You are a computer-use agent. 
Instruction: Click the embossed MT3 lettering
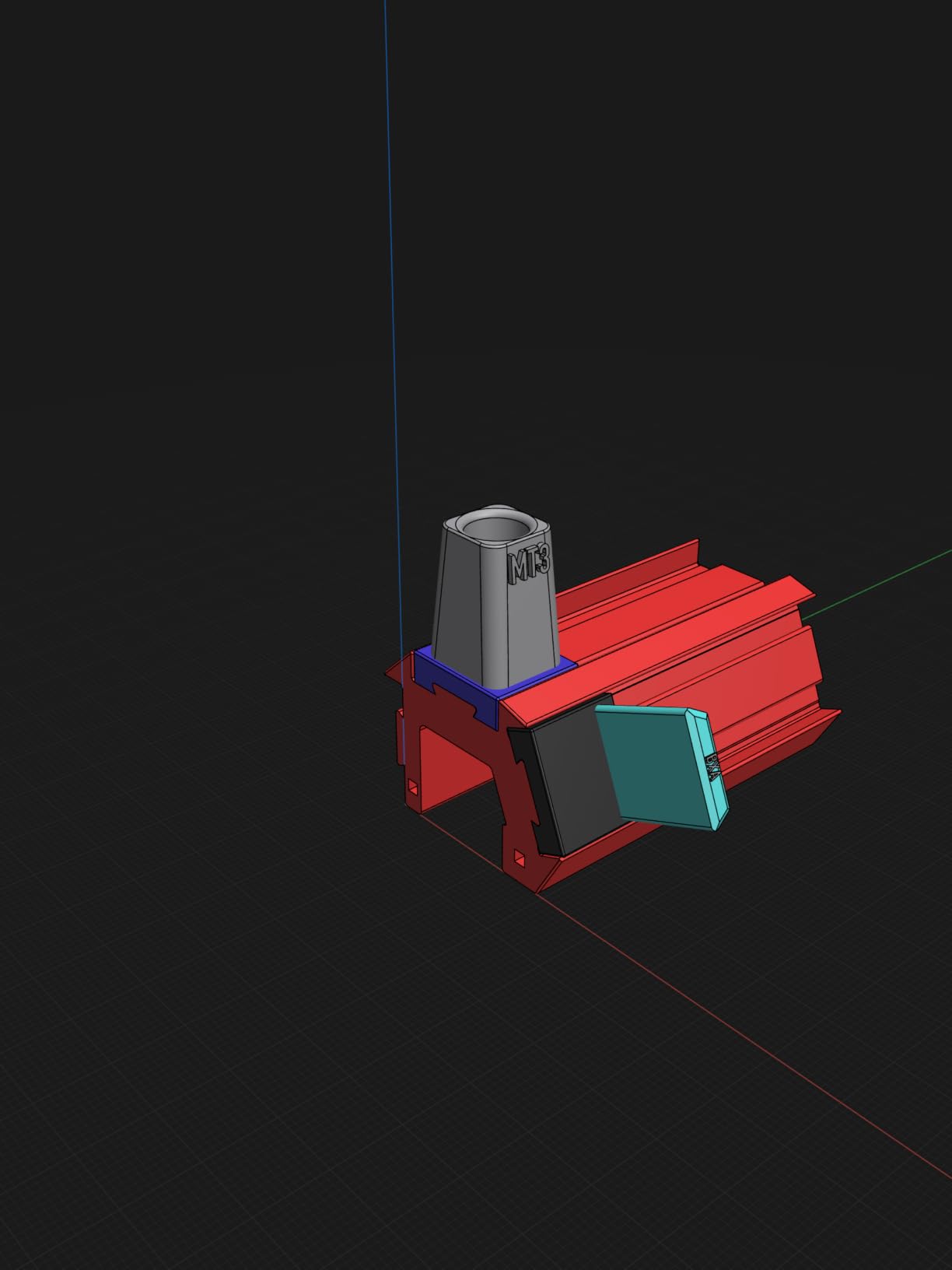pos(530,563)
